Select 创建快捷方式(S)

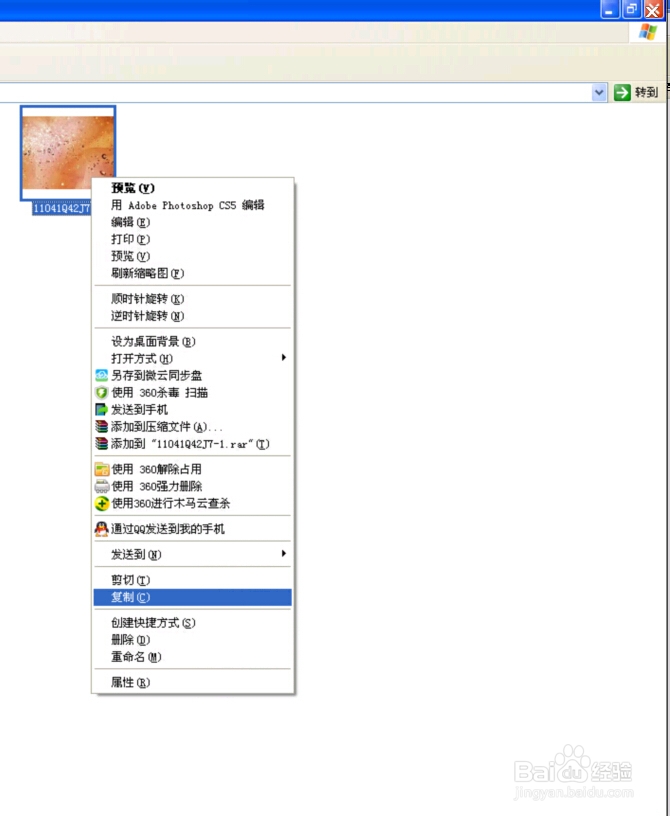193,622
